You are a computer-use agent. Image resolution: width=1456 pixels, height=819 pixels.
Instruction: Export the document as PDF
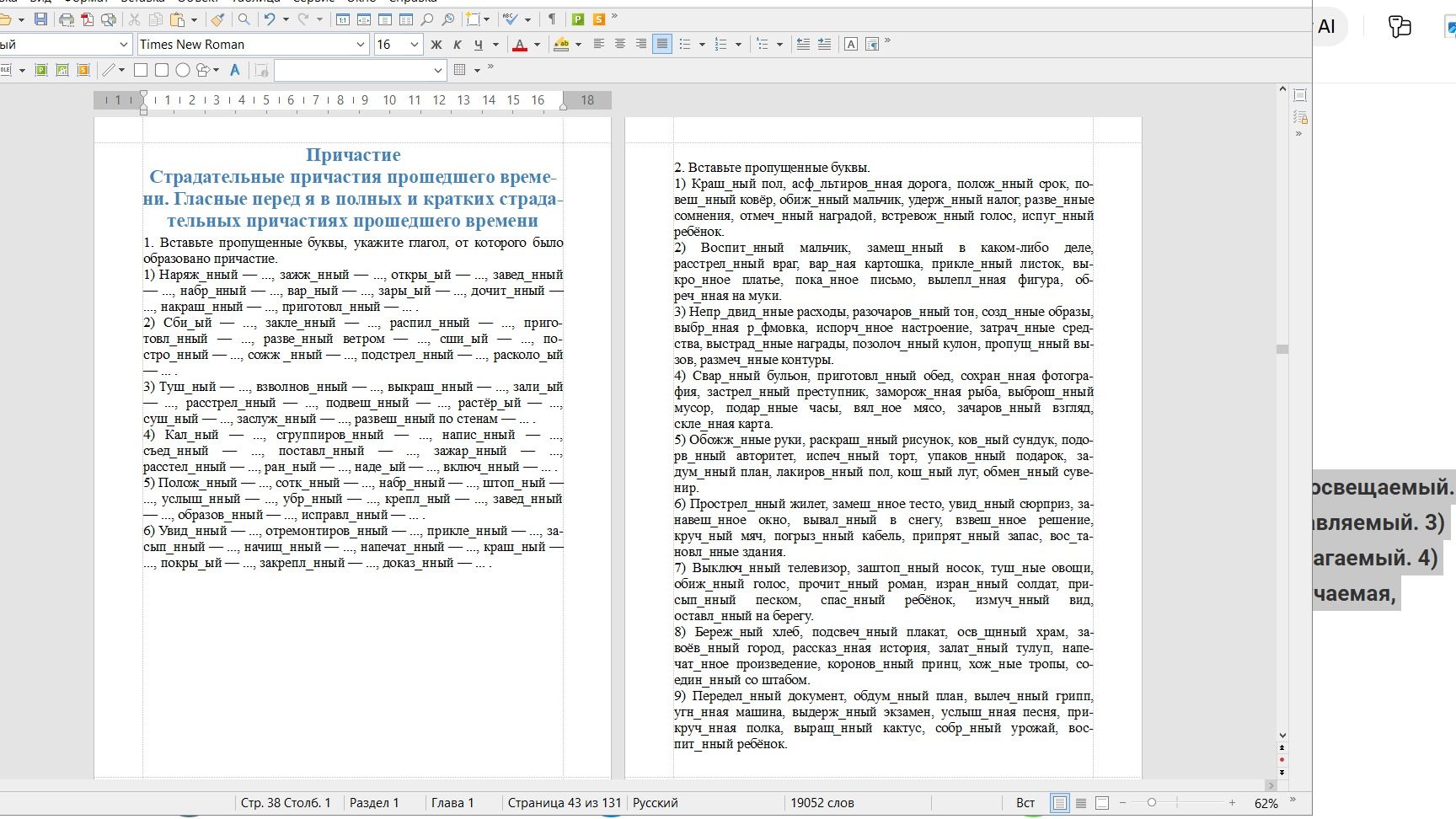[x=88, y=19]
